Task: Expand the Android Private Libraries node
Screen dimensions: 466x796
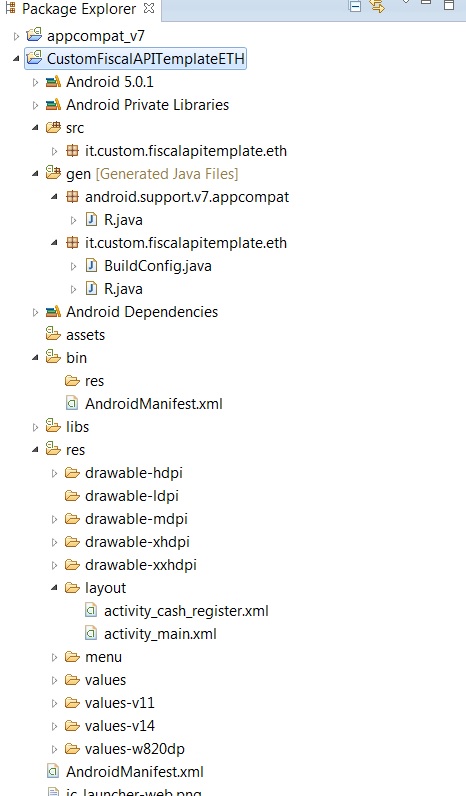Action: point(35,105)
